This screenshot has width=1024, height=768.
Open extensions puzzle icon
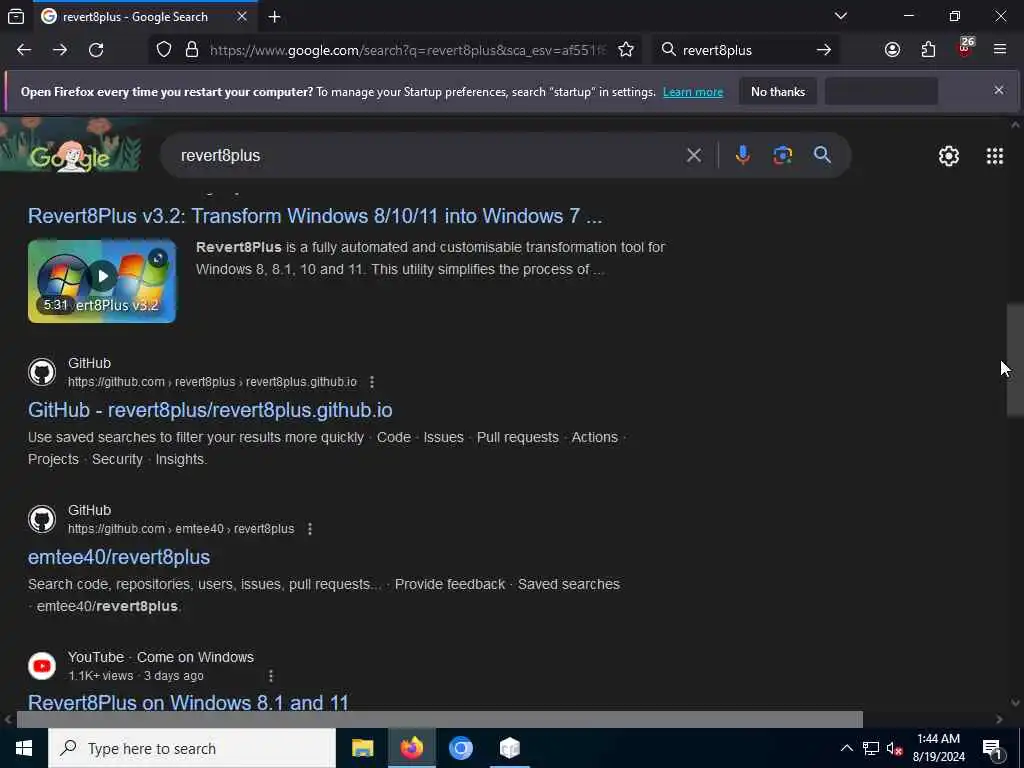928,50
